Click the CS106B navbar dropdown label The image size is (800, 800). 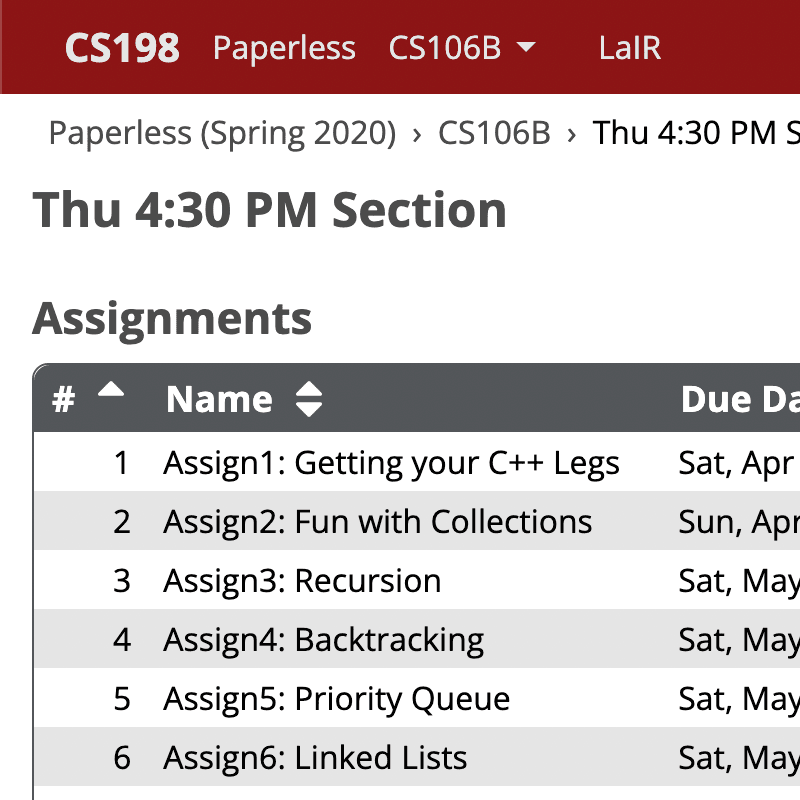pos(444,48)
